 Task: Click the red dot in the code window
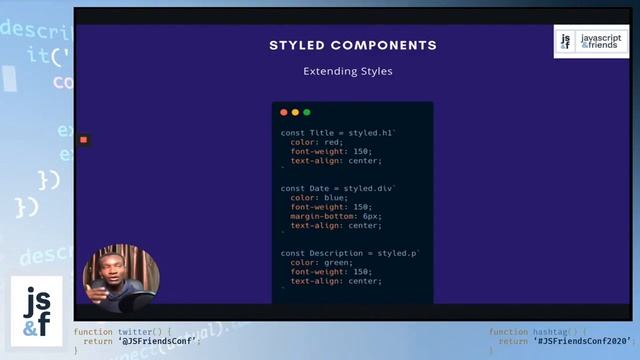click(284, 112)
